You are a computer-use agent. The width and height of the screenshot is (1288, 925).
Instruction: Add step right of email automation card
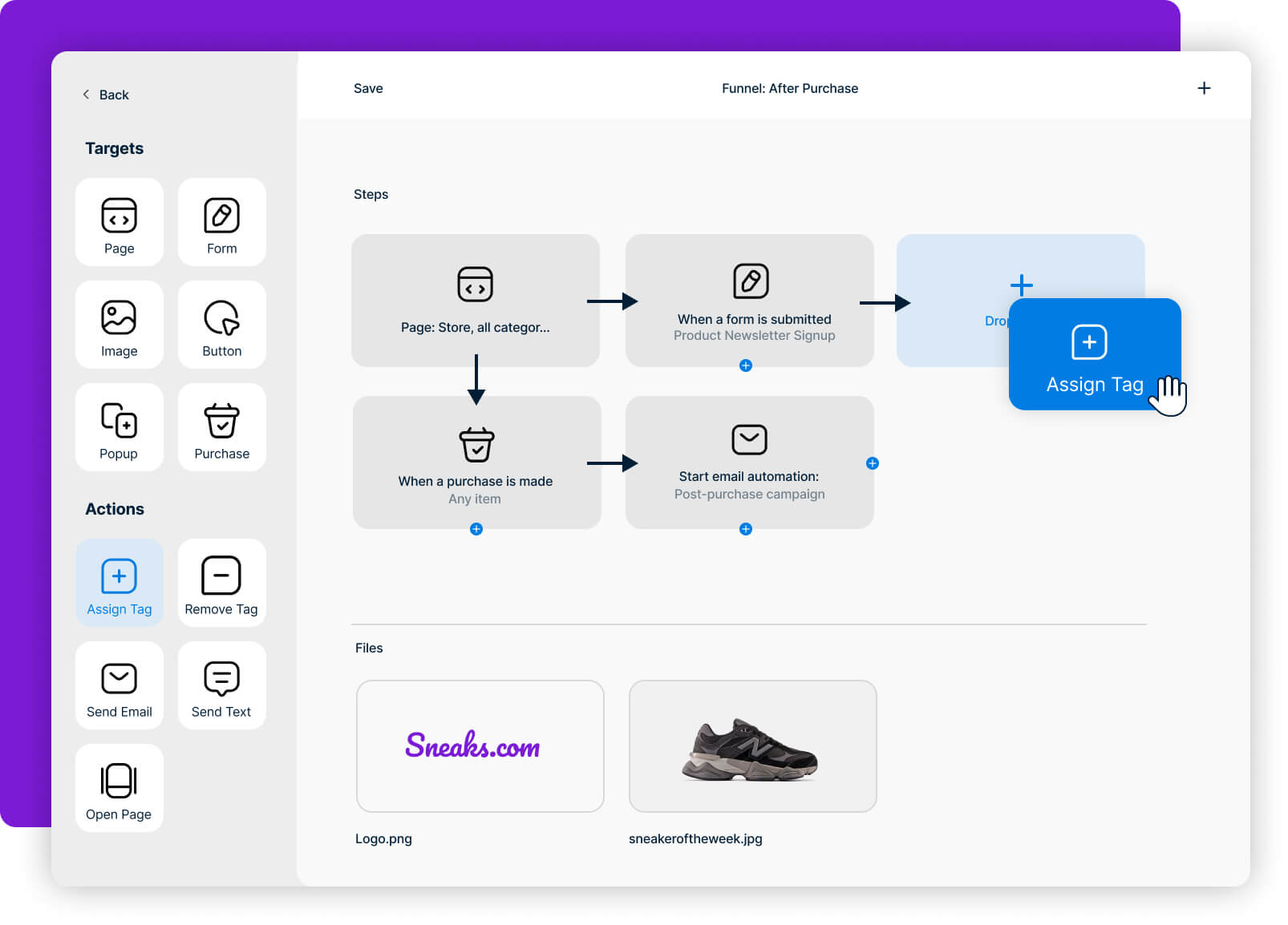point(873,463)
